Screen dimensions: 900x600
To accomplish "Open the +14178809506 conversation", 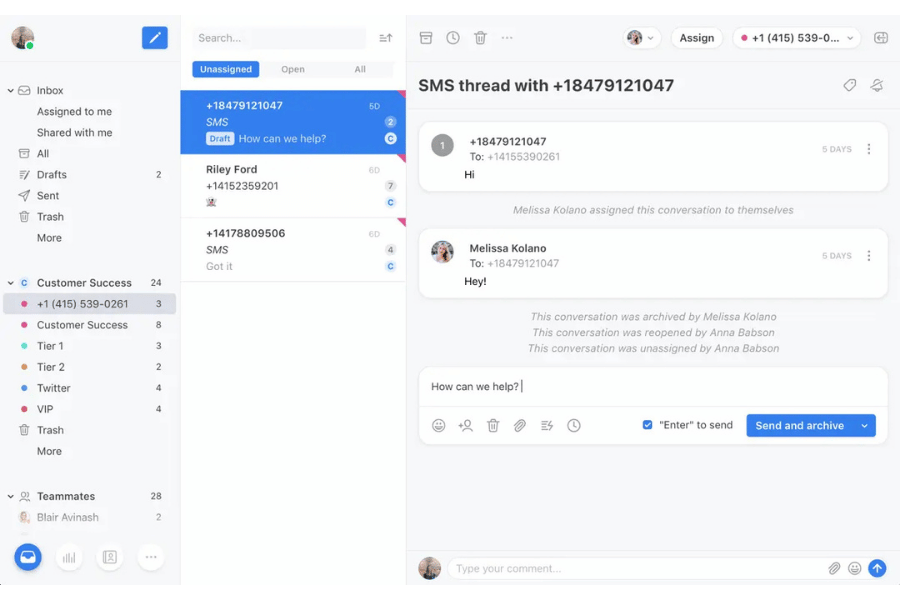I will (293, 250).
